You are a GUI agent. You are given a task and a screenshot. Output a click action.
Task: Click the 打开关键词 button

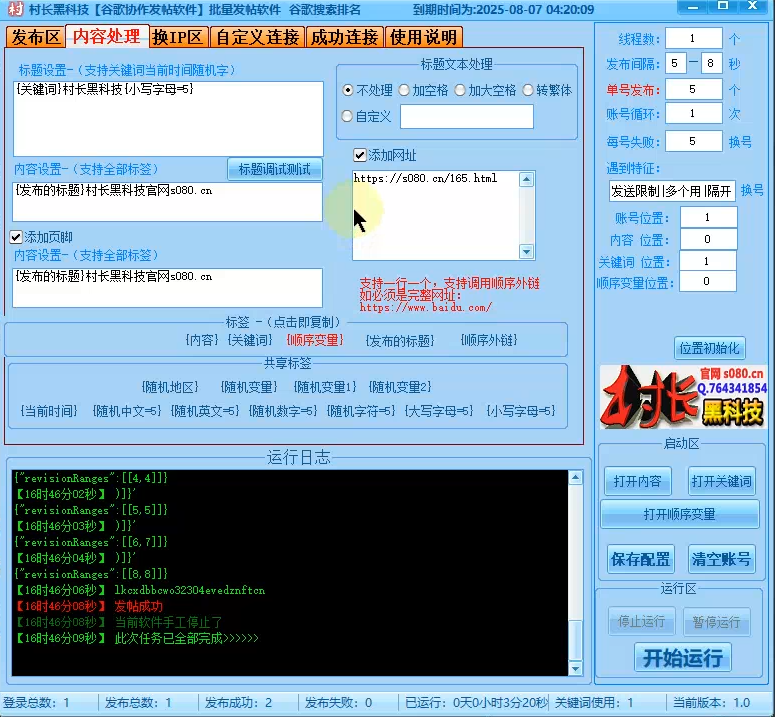[722, 481]
